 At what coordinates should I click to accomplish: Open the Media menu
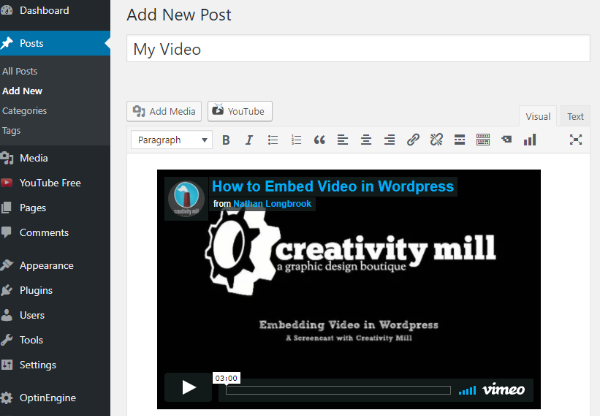(x=55, y=158)
